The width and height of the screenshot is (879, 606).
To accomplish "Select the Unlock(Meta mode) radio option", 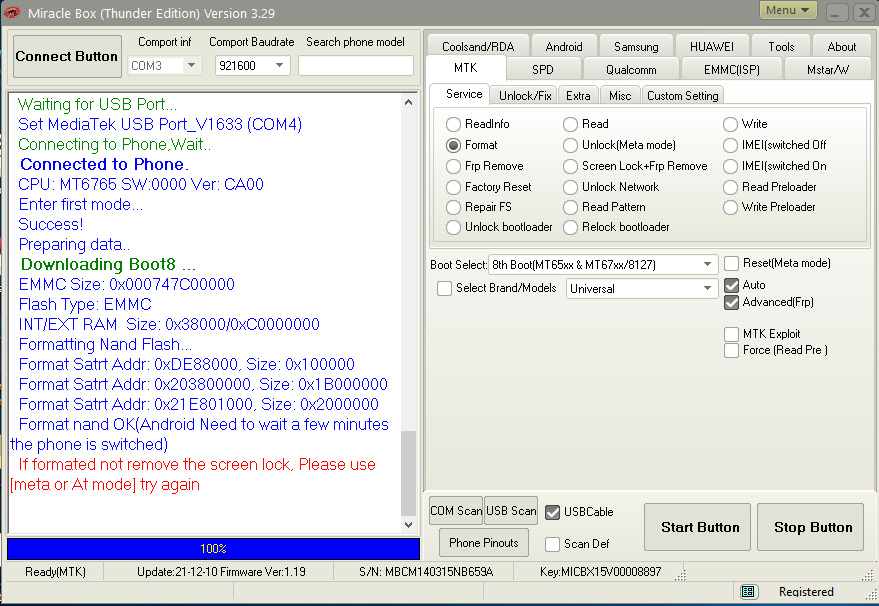I will [x=570, y=145].
